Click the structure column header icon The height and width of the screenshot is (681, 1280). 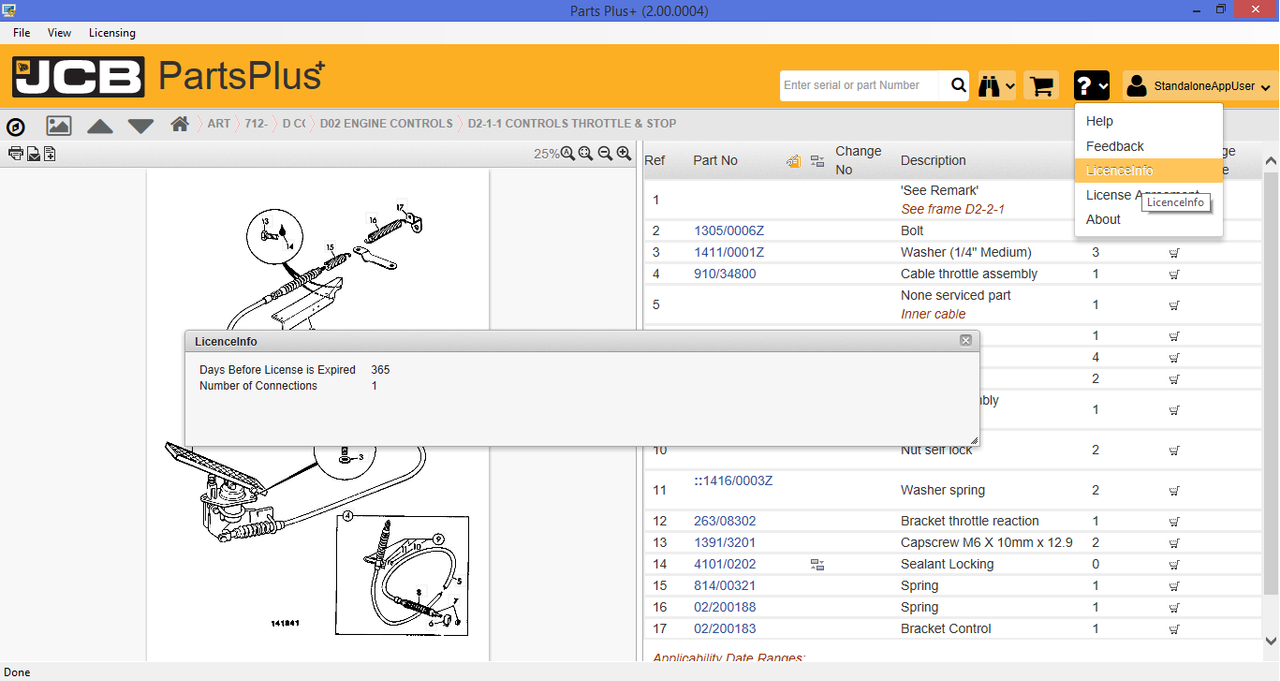pos(817,161)
